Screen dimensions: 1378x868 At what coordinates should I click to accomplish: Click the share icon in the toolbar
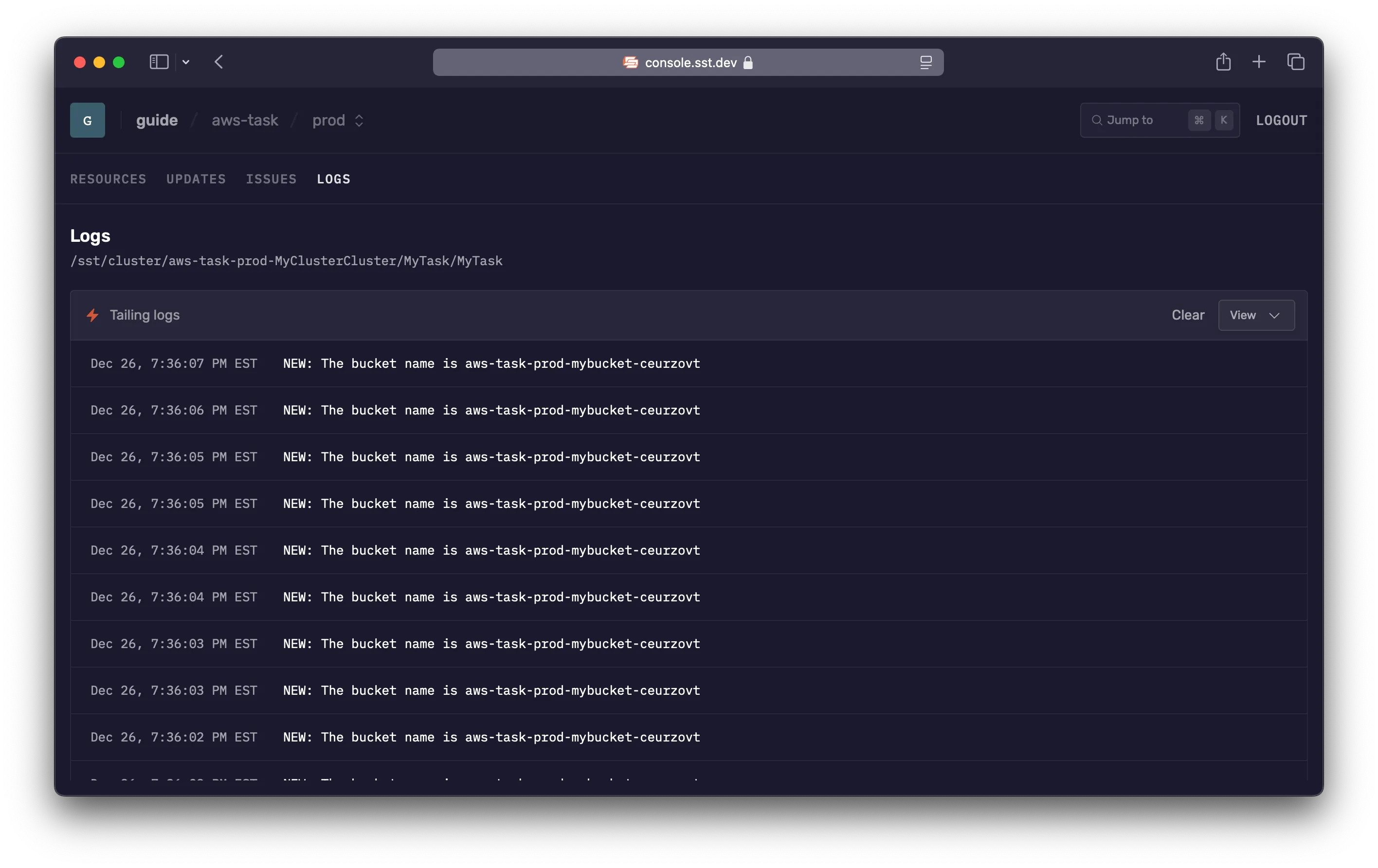pyautogui.click(x=1222, y=61)
